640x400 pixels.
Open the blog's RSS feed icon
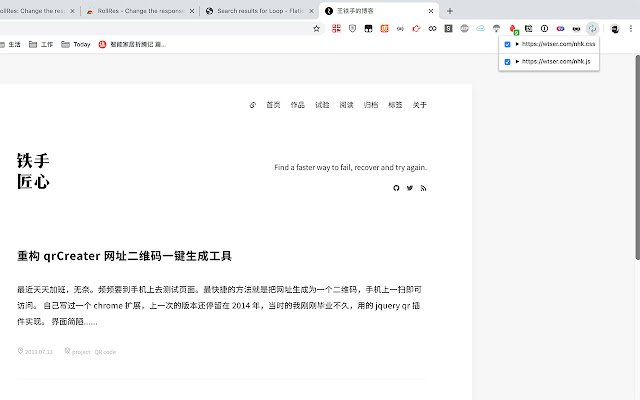point(423,188)
